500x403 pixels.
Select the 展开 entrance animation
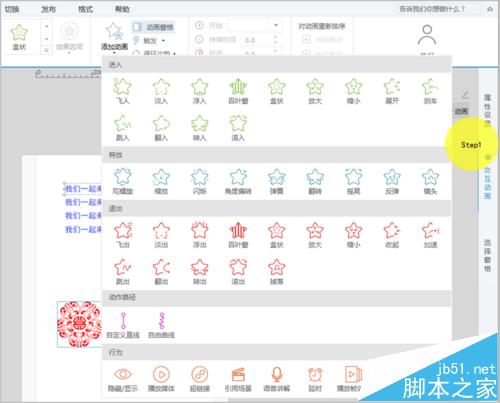pos(392,91)
